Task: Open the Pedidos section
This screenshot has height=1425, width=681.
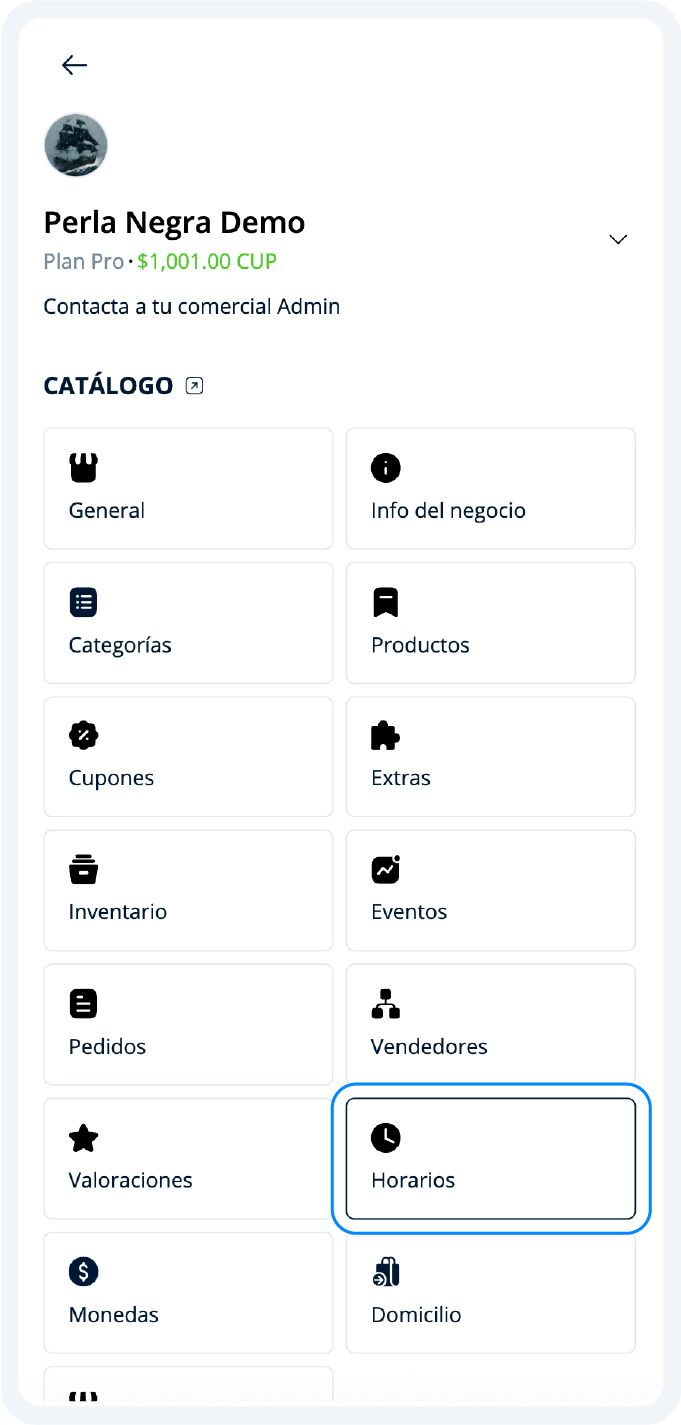Action: pyautogui.click(x=188, y=1024)
